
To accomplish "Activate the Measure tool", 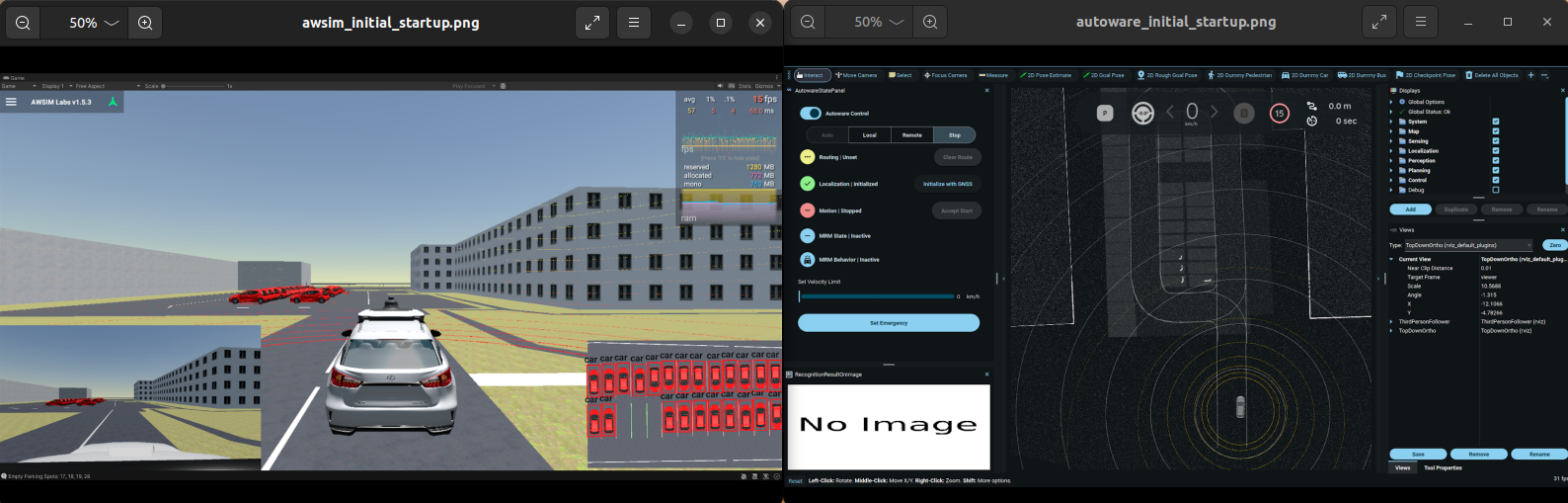I will click(993, 75).
